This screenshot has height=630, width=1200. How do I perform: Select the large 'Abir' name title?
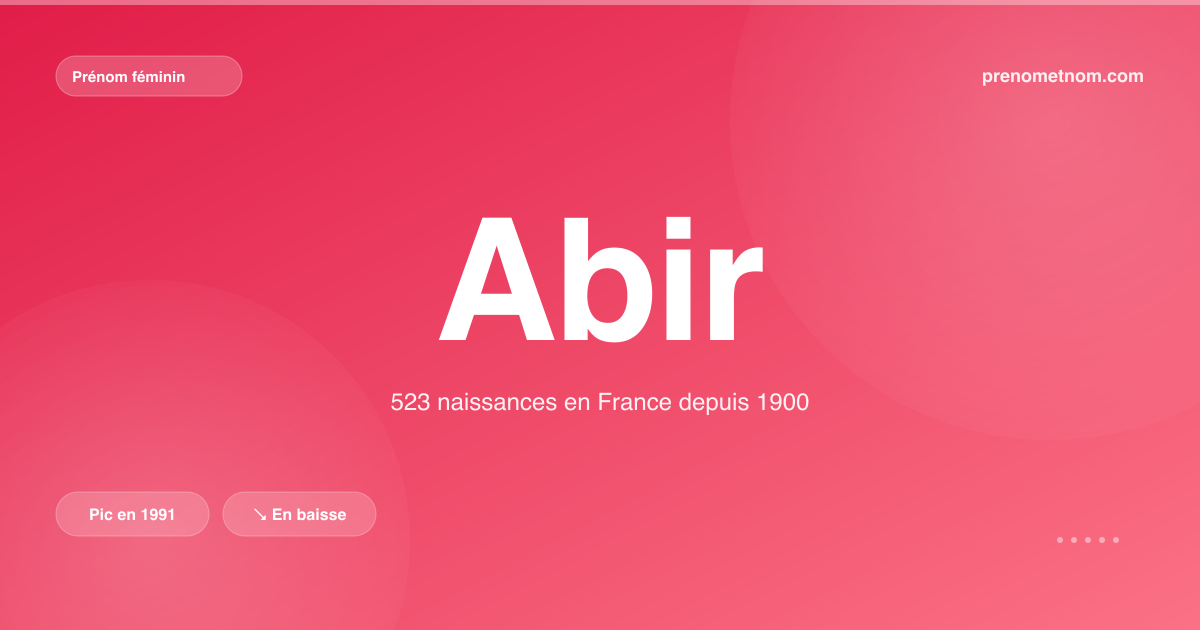(x=600, y=279)
